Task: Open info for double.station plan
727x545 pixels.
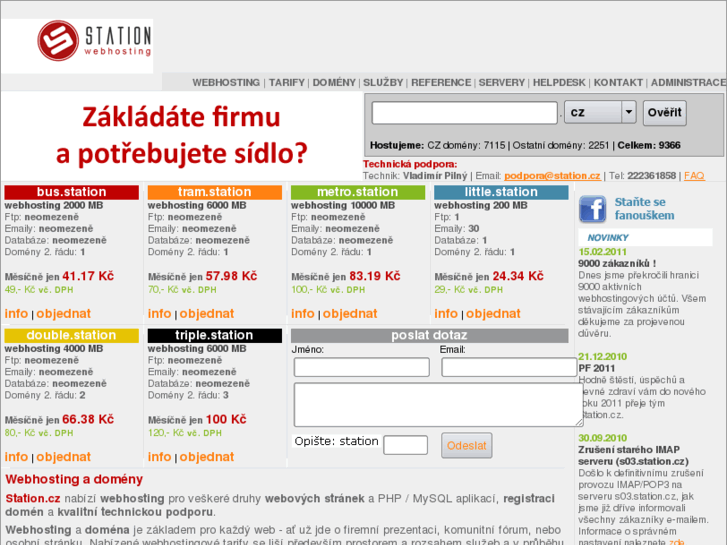Action: click(x=16, y=457)
